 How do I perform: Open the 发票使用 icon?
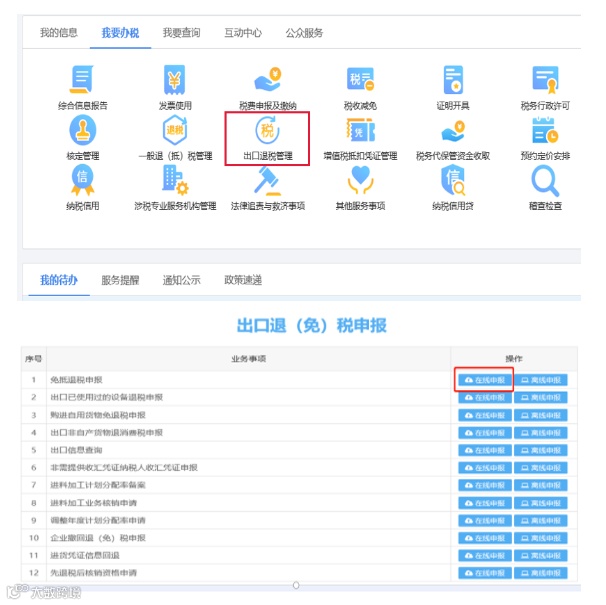(175, 79)
